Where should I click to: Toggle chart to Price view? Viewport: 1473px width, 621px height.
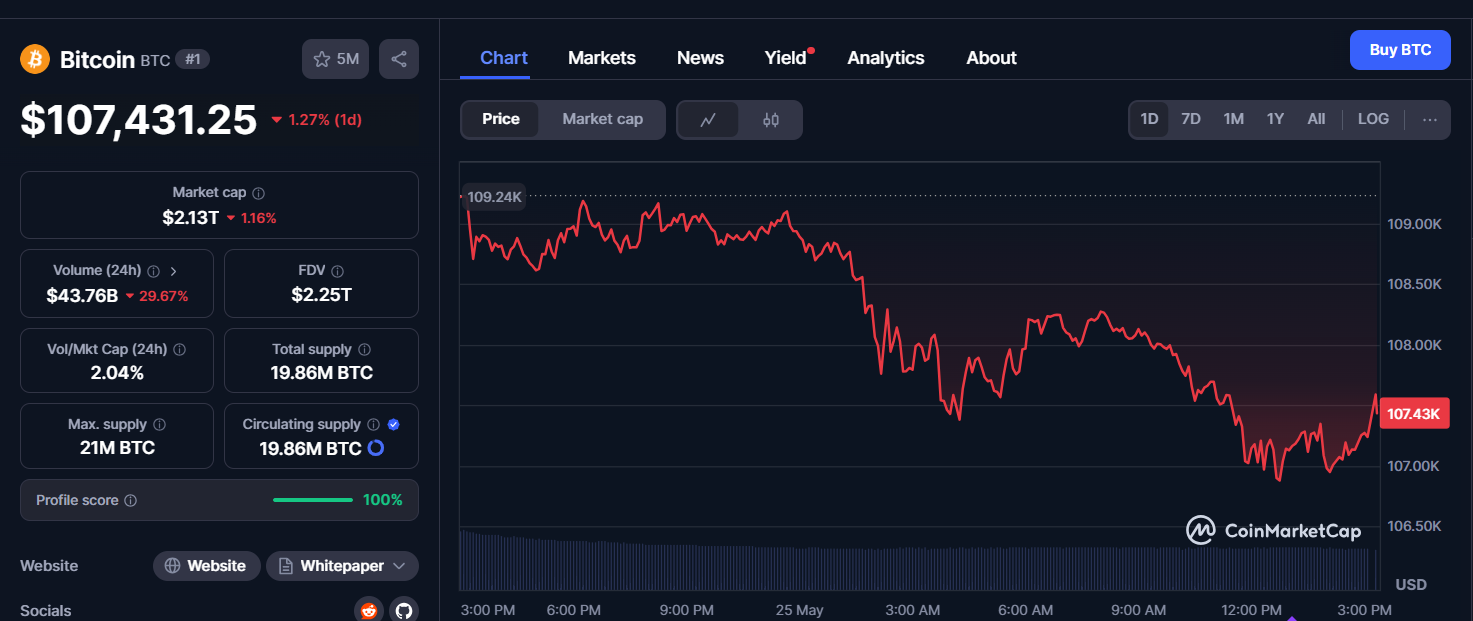[501, 119]
